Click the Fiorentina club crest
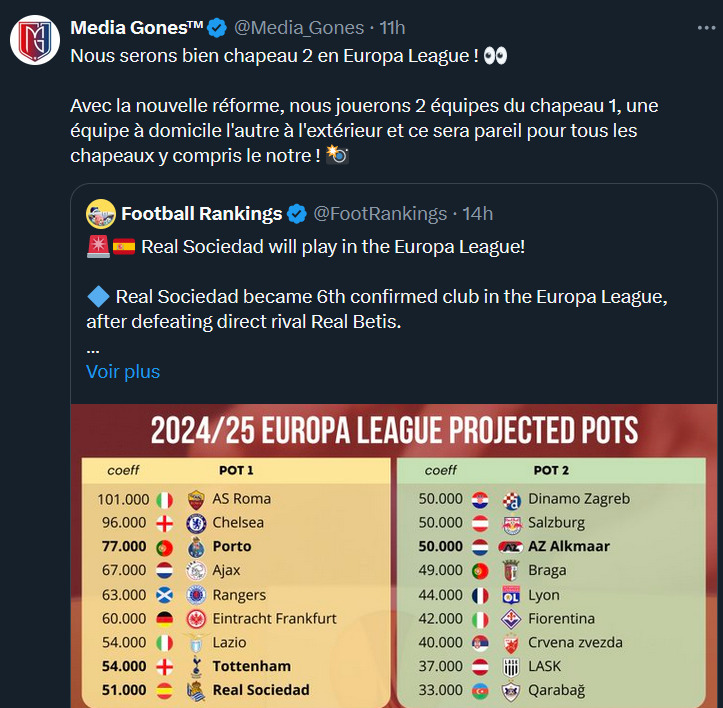The image size is (723, 708). pos(511,619)
